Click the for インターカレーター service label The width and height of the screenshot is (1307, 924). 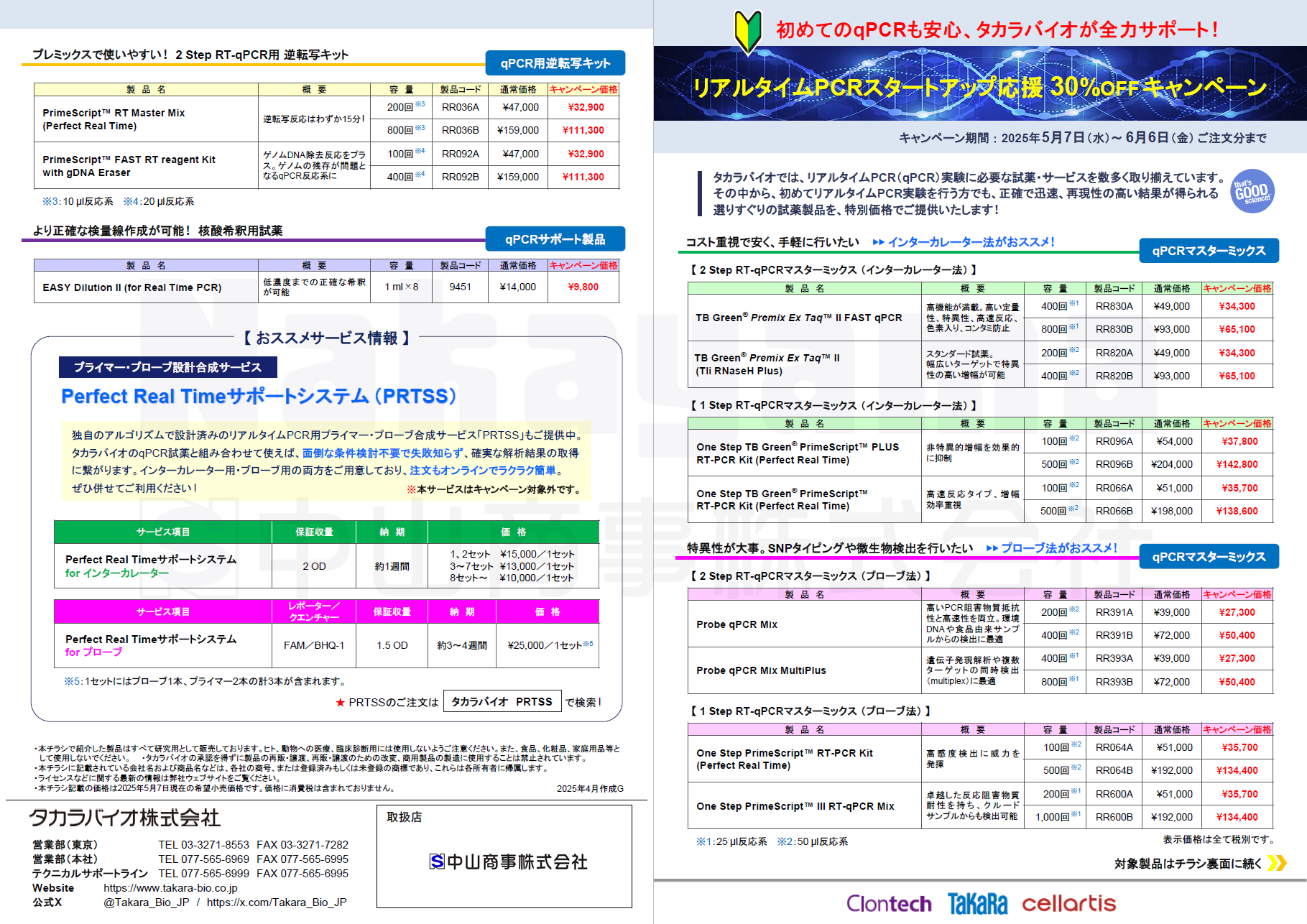pos(117,573)
